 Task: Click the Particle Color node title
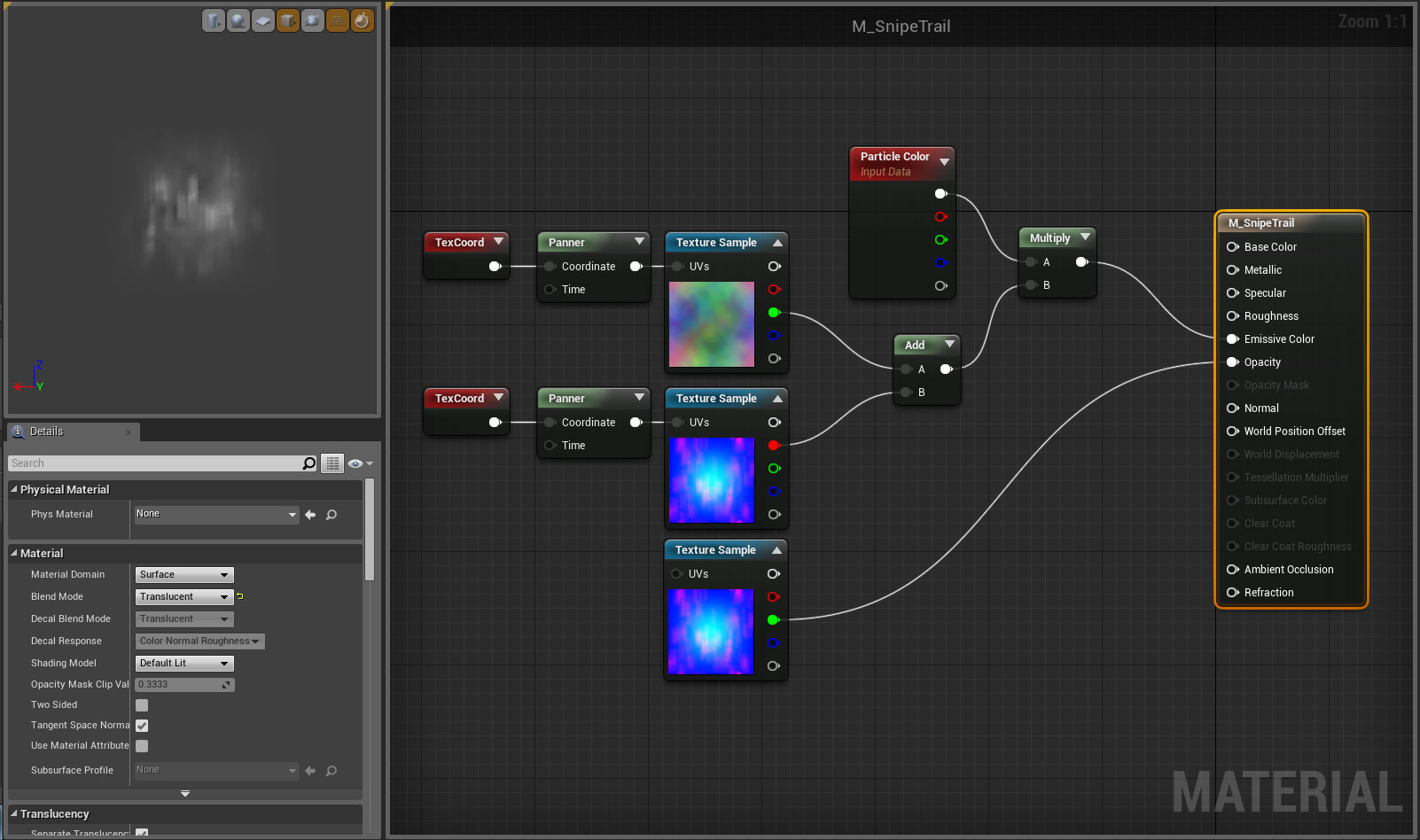[894, 156]
